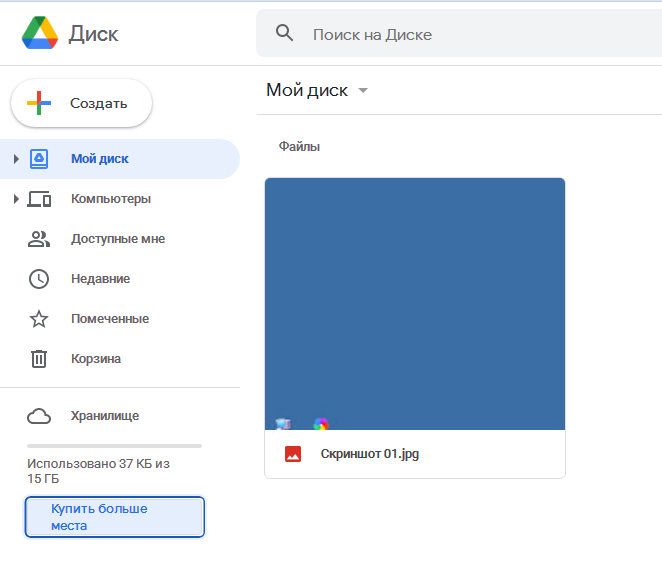Select the Скриншот 01.jpg thumbnail preview
The width and height of the screenshot is (662, 585).
(x=414, y=304)
